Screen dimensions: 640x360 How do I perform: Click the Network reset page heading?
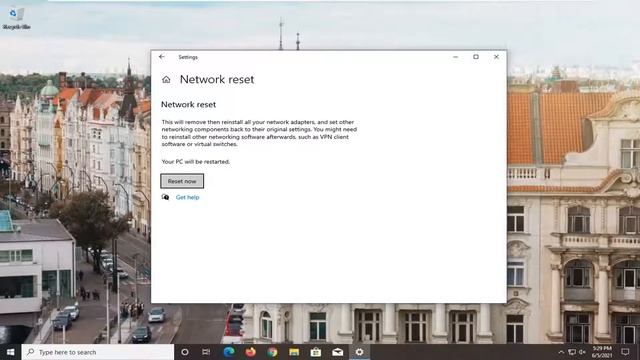coord(217,80)
